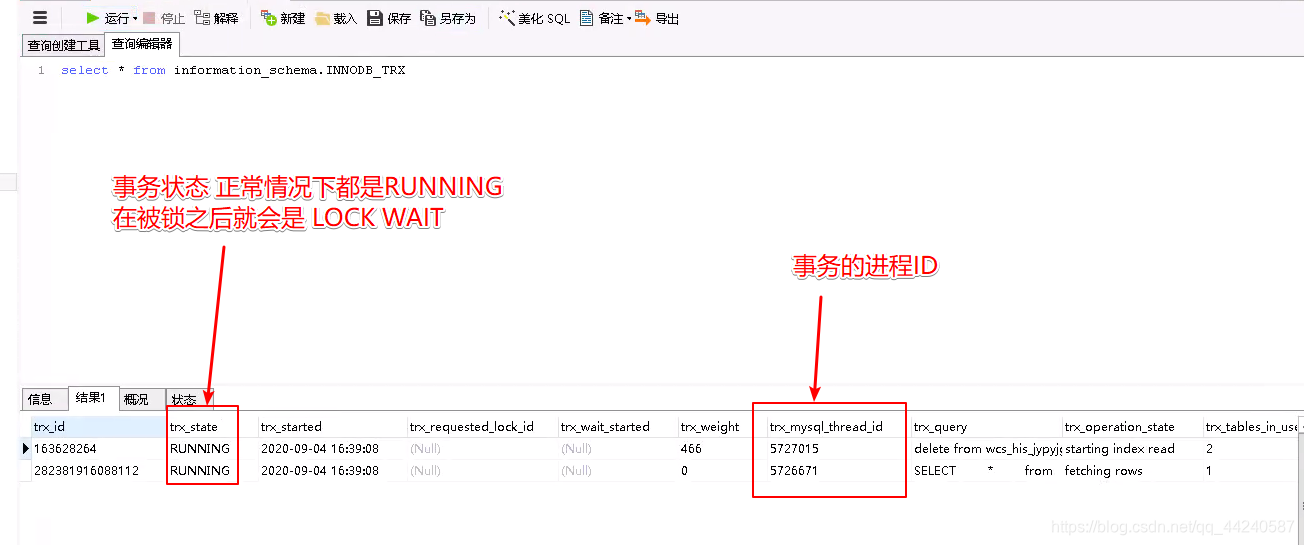The image size is (1304, 545).
Task: Select RUNNING cell in 163628264 row
Action: [211, 449]
